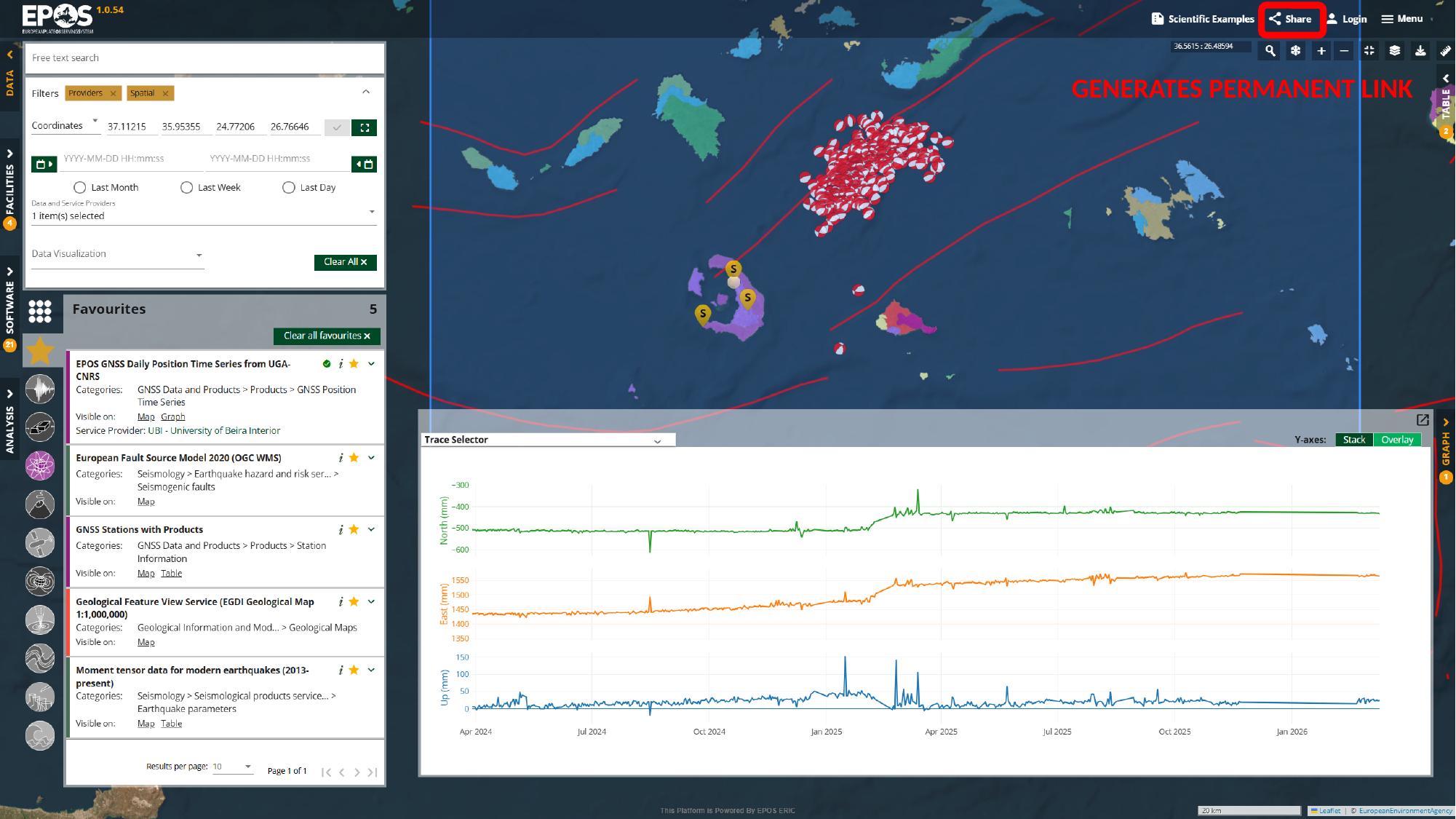Image resolution: width=1456 pixels, height=819 pixels.
Task: Click the Free text search field
Action: click(x=204, y=58)
